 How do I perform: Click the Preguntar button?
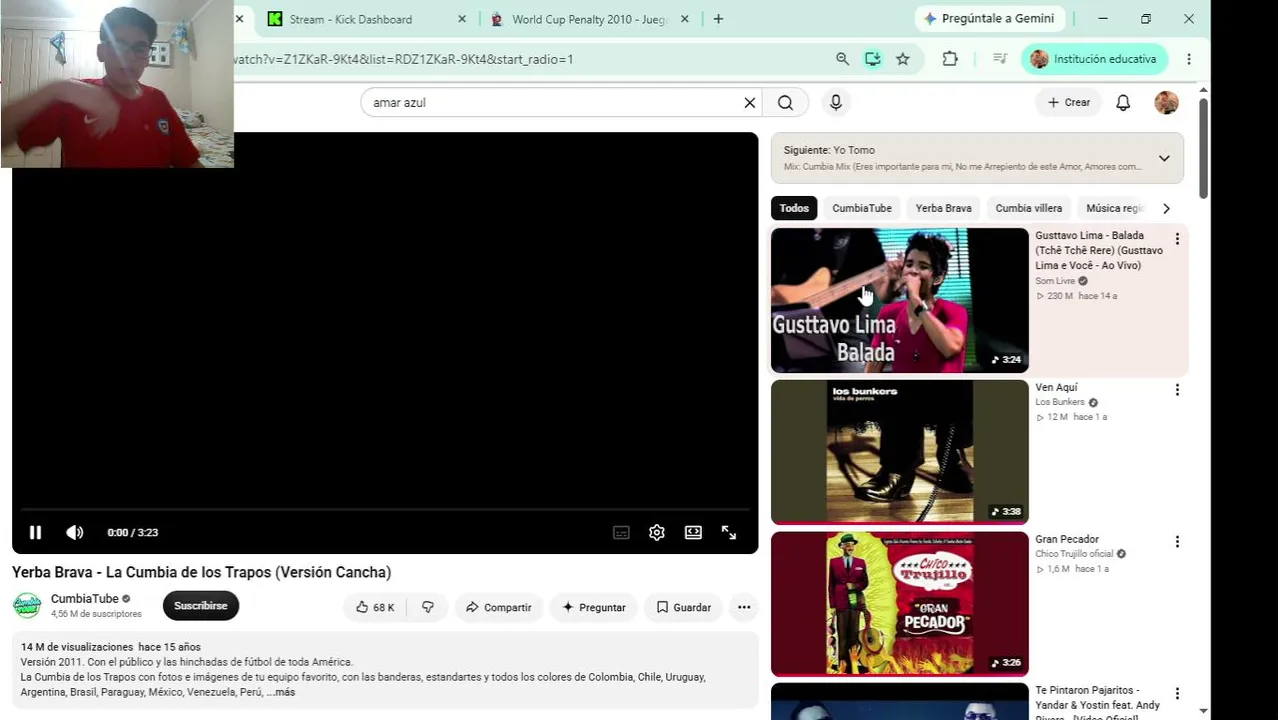point(594,607)
